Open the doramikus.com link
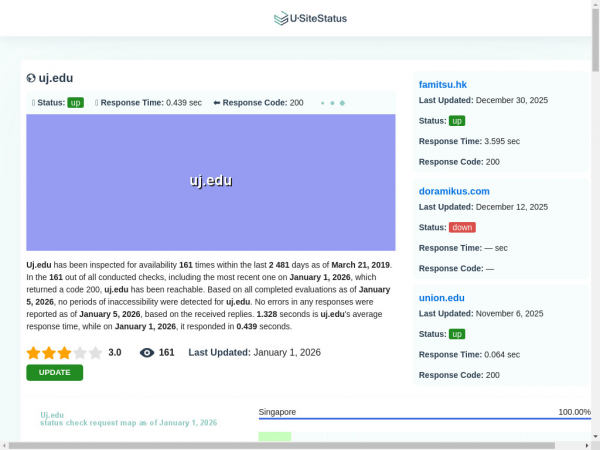600x450 pixels. click(x=453, y=191)
